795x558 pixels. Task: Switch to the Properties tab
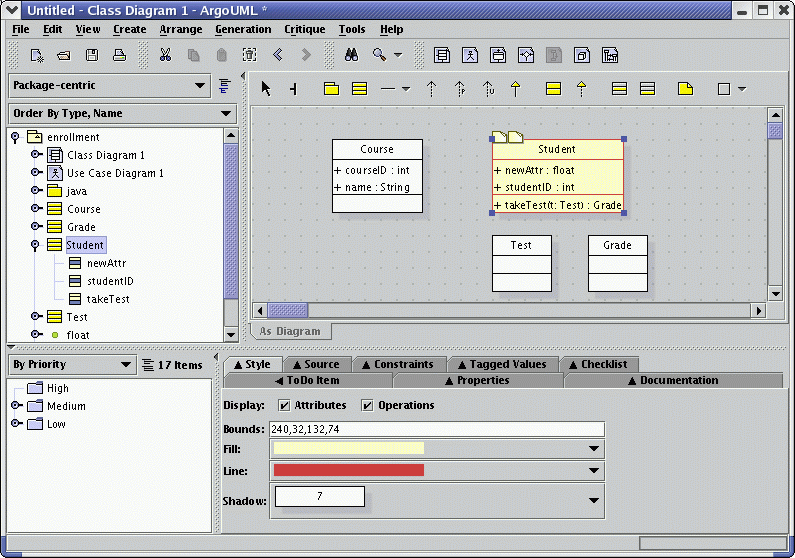click(478, 380)
